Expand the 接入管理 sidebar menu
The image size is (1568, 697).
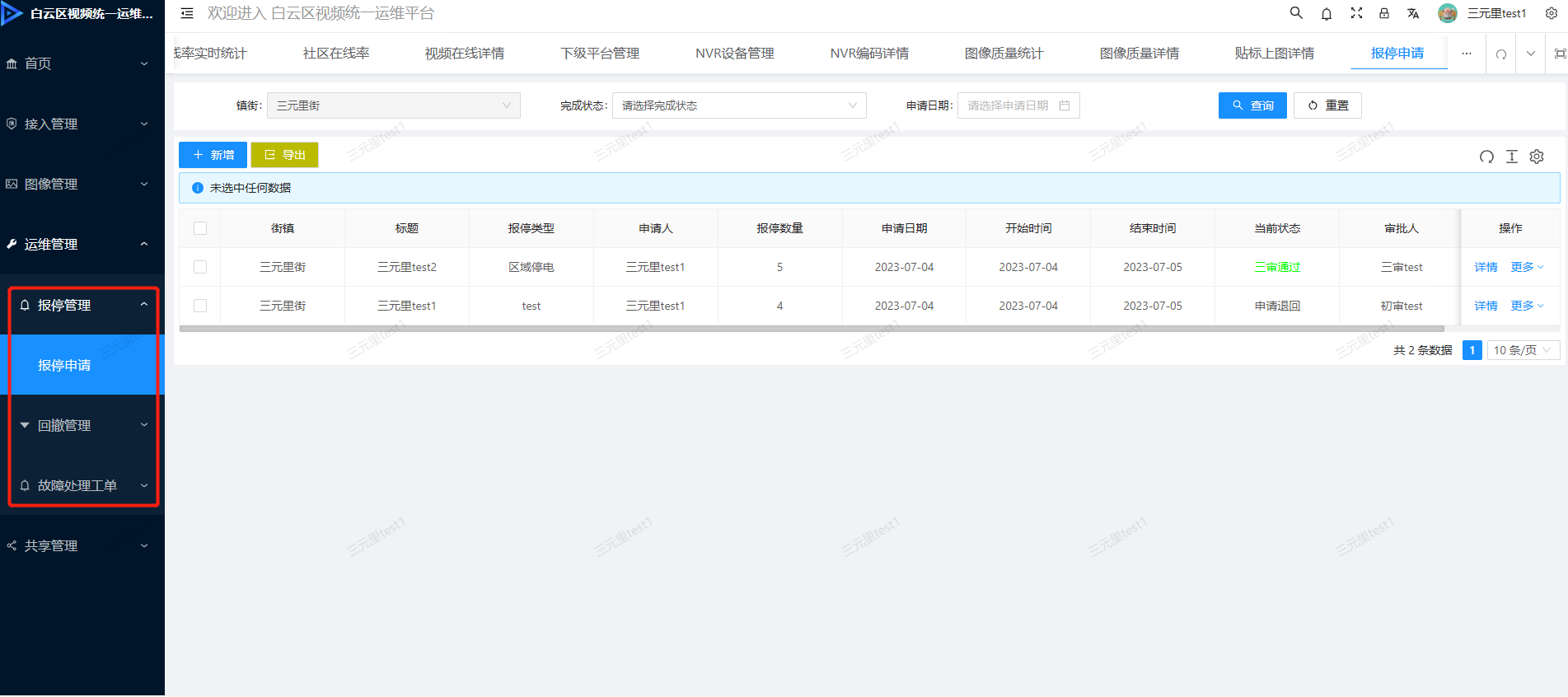(x=82, y=124)
